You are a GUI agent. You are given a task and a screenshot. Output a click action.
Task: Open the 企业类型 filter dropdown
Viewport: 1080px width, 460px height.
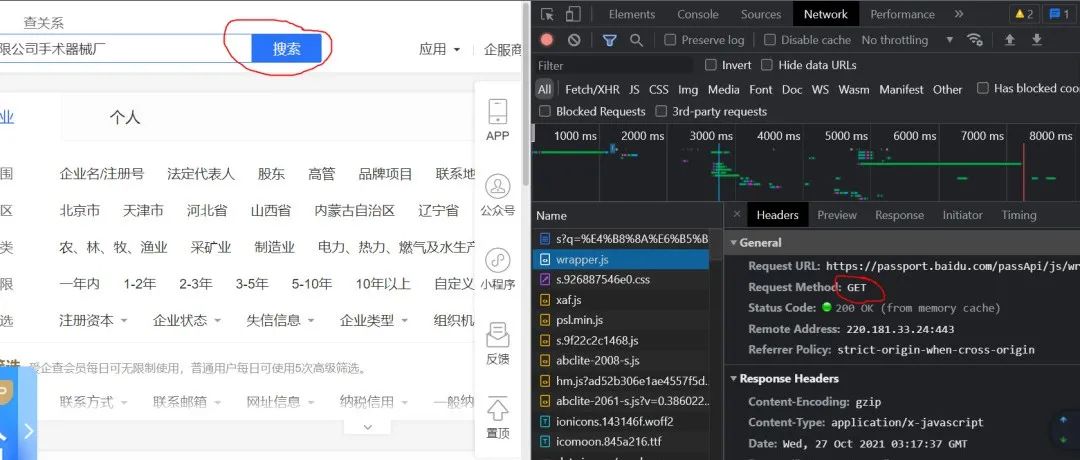pyautogui.click(x=374, y=320)
